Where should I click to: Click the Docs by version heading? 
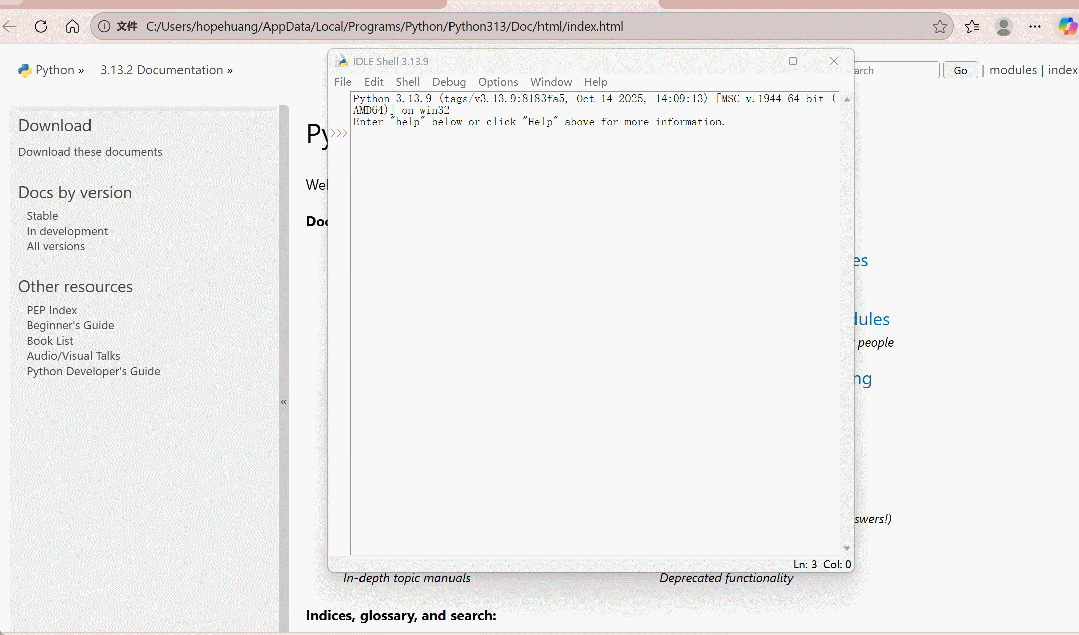75,193
